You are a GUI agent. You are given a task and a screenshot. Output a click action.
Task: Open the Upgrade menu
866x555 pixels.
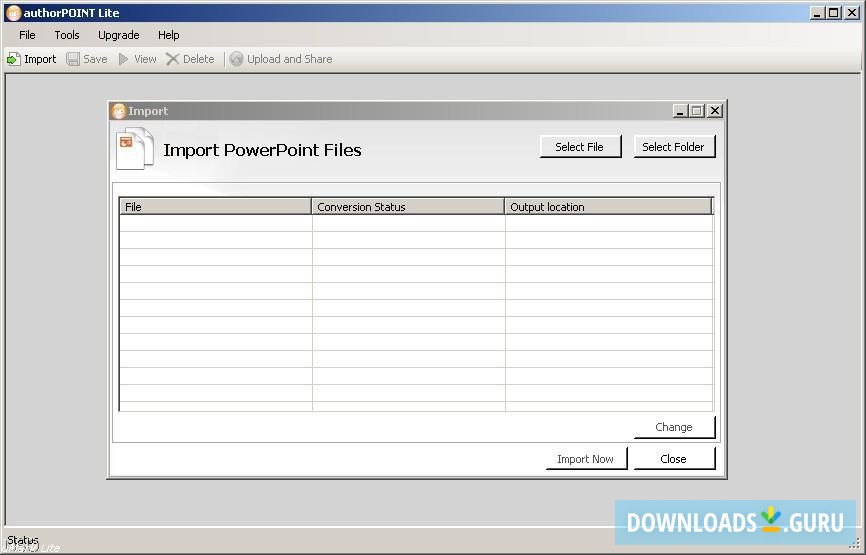pos(118,35)
